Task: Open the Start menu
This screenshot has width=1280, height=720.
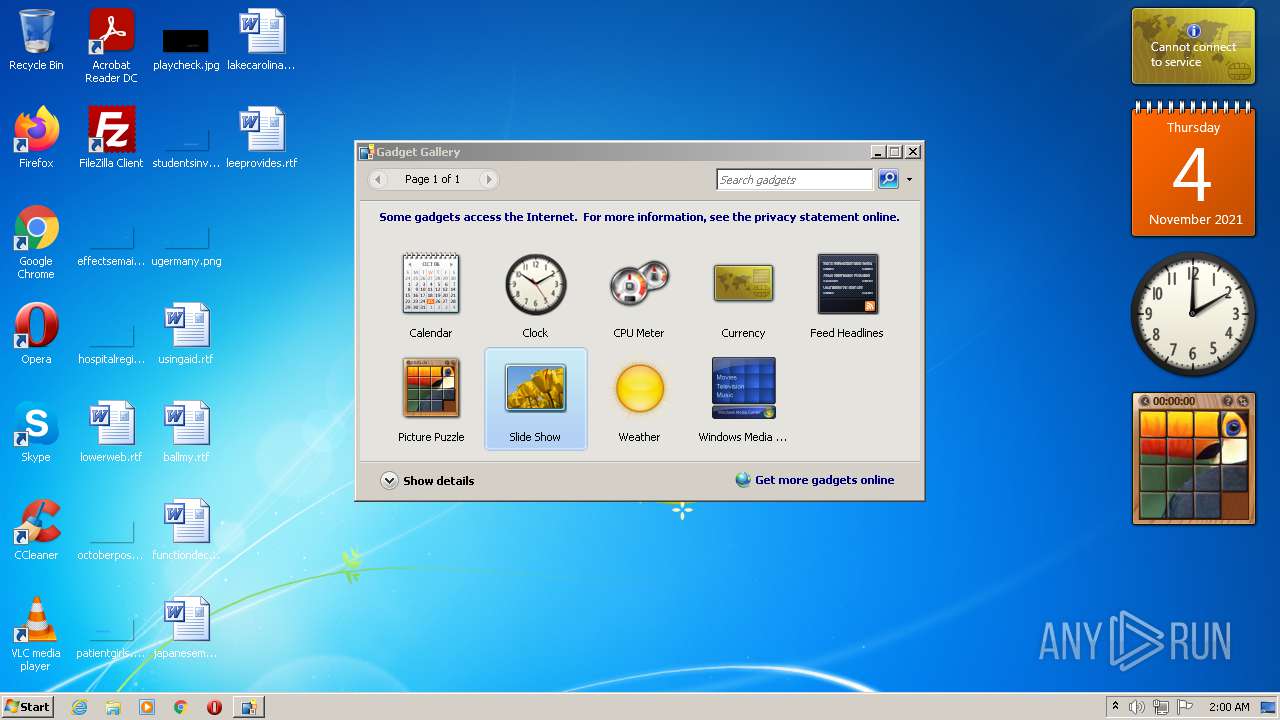Action: [x=27, y=707]
